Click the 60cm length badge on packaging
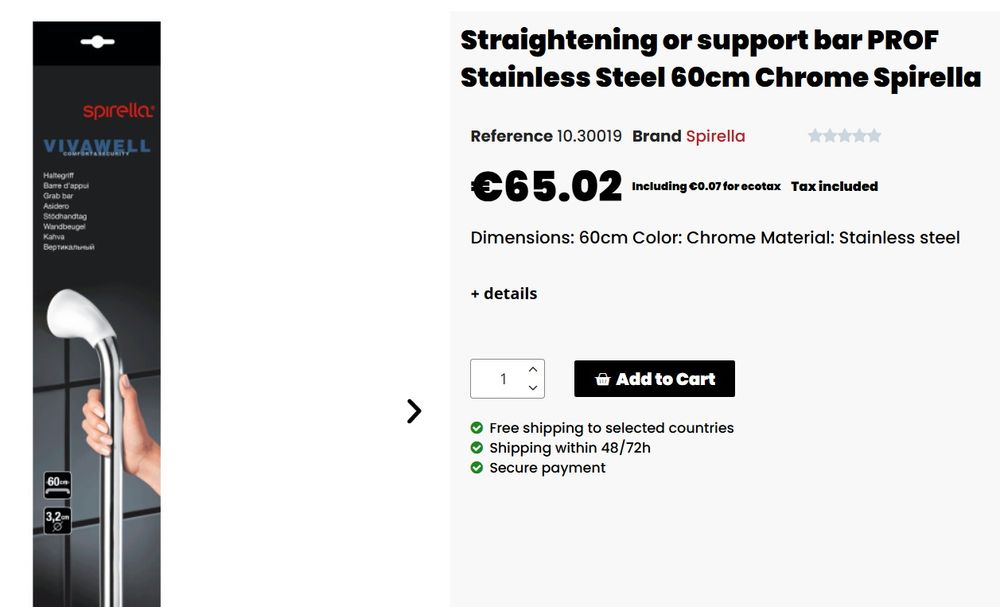This screenshot has width=1000, height=607. click(x=58, y=485)
